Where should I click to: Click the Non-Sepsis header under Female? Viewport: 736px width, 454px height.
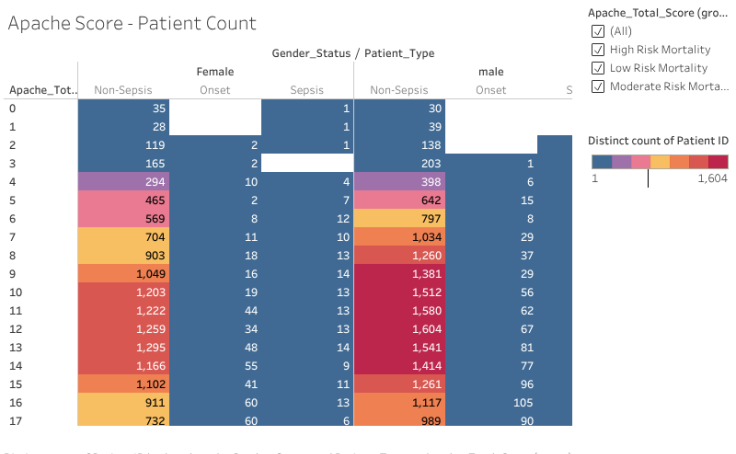click(x=123, y=90)
